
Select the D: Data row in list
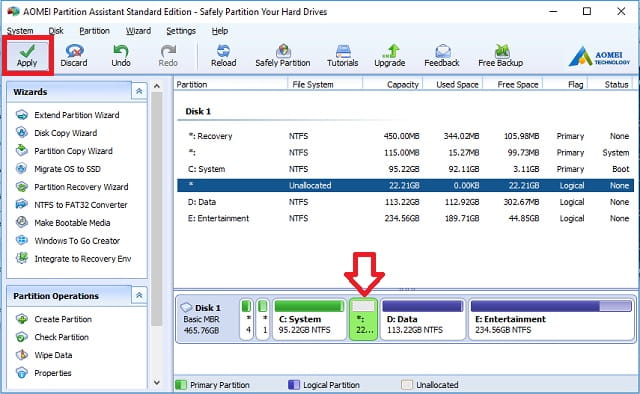406,202
